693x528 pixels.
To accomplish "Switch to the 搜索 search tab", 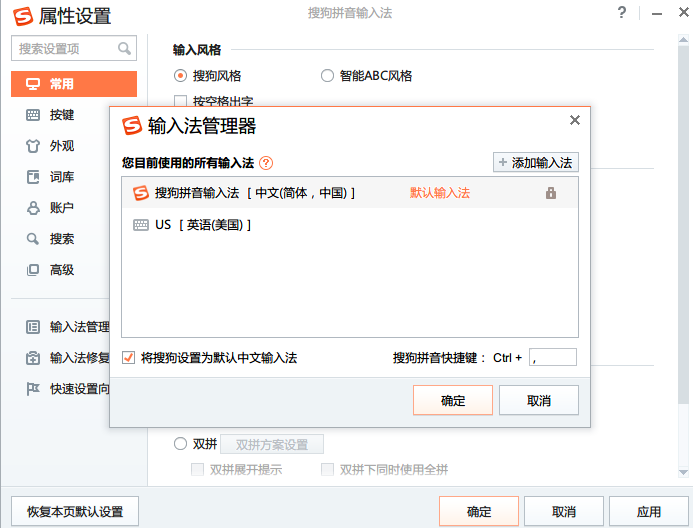I will pos(62,239).
